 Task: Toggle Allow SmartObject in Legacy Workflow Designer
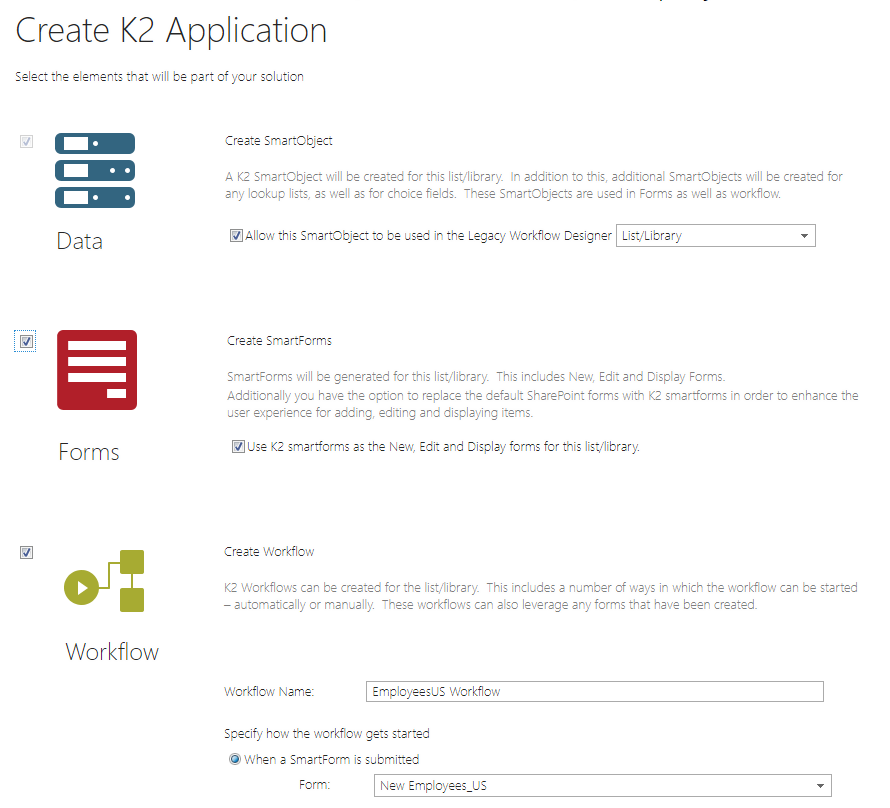(x=236, y=235)
